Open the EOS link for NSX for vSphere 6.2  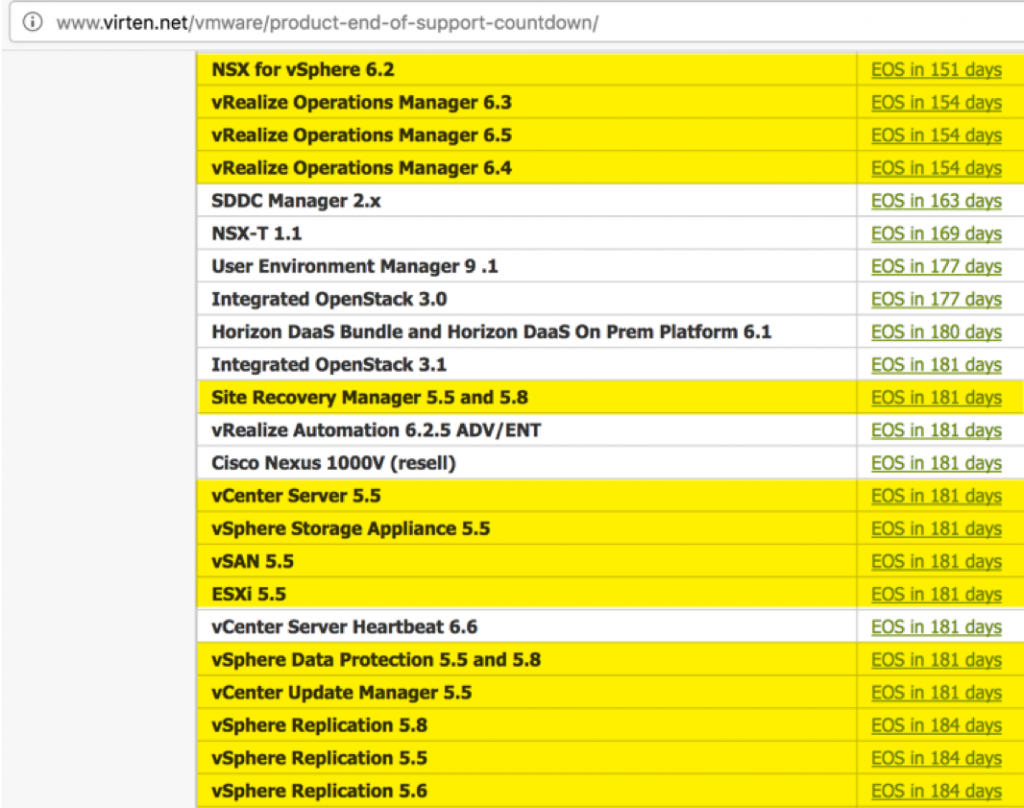point(937,69)
